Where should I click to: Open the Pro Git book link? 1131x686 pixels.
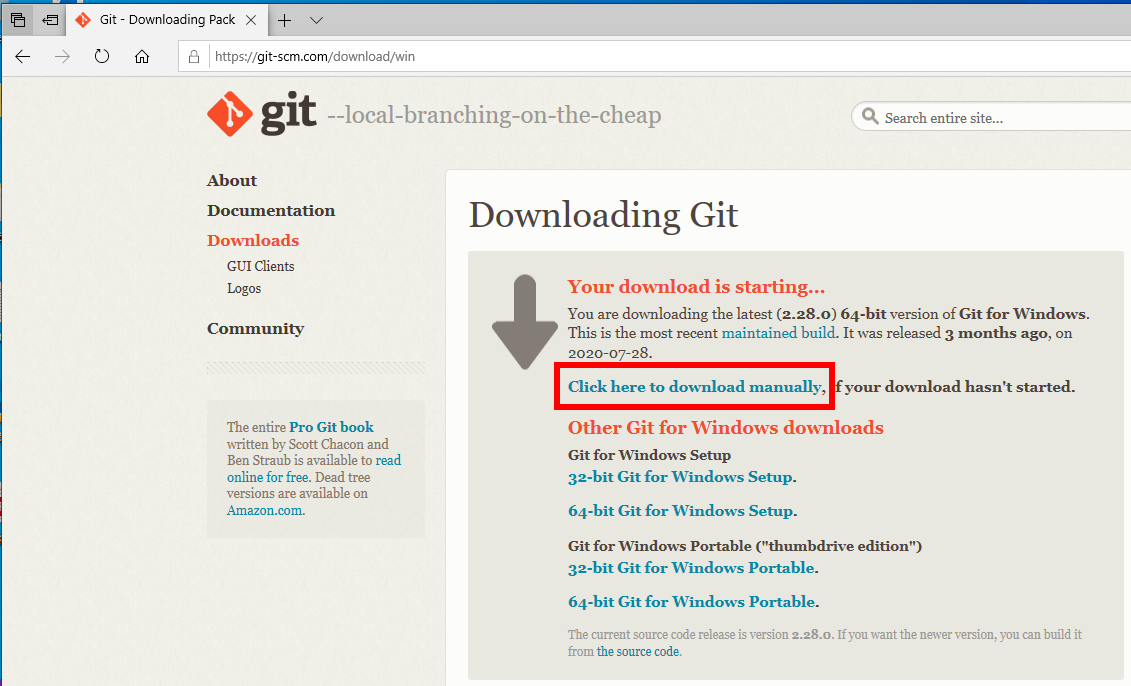pos(331,427)
